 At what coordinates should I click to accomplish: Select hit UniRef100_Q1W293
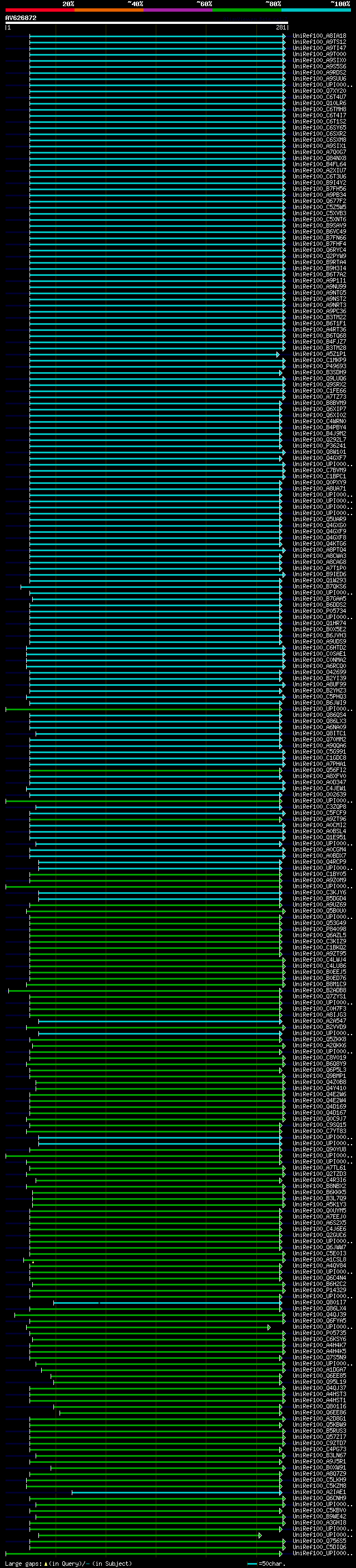click(x=319, y=580)
